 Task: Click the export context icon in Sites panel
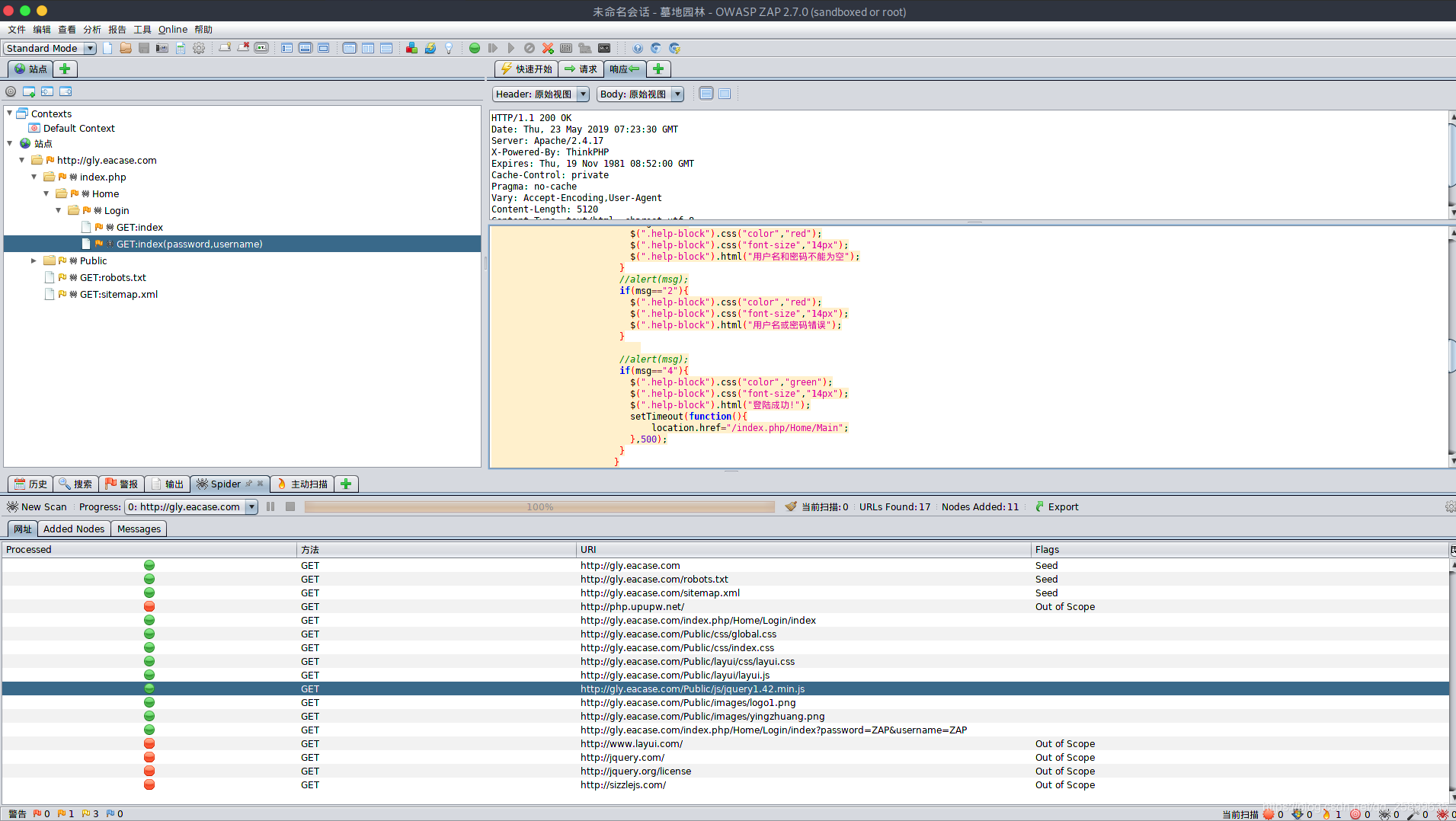pyautogui.click(x=66, y=91)
